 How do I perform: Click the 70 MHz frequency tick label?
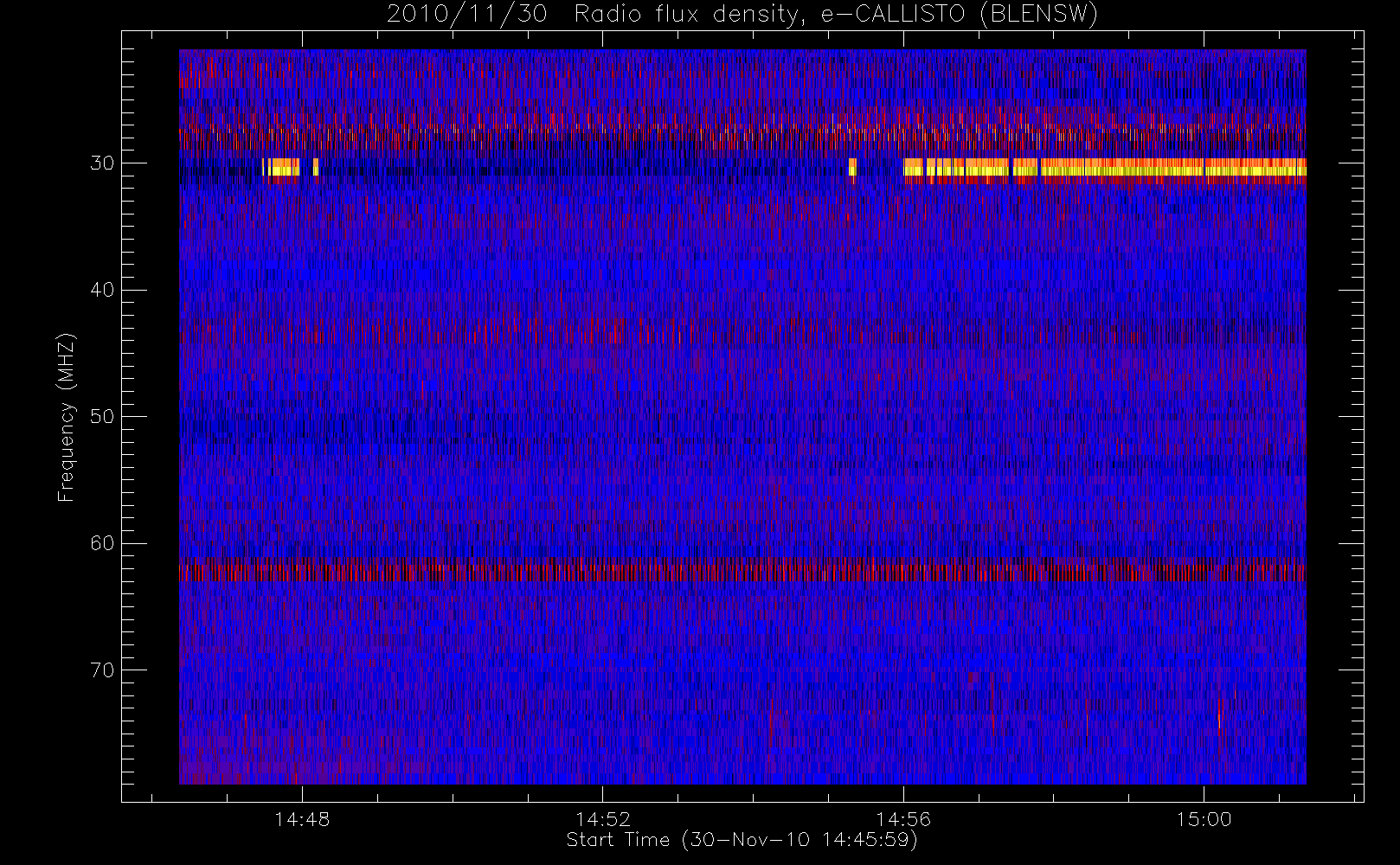coord(102,670)
